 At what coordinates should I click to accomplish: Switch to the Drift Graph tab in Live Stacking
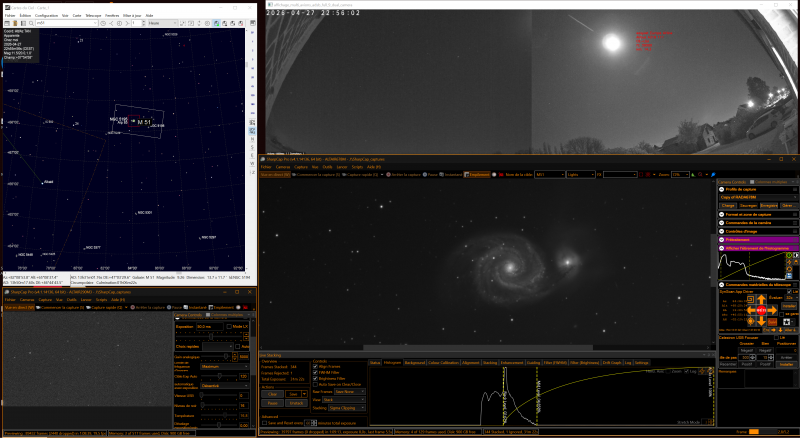pos(612,362)
